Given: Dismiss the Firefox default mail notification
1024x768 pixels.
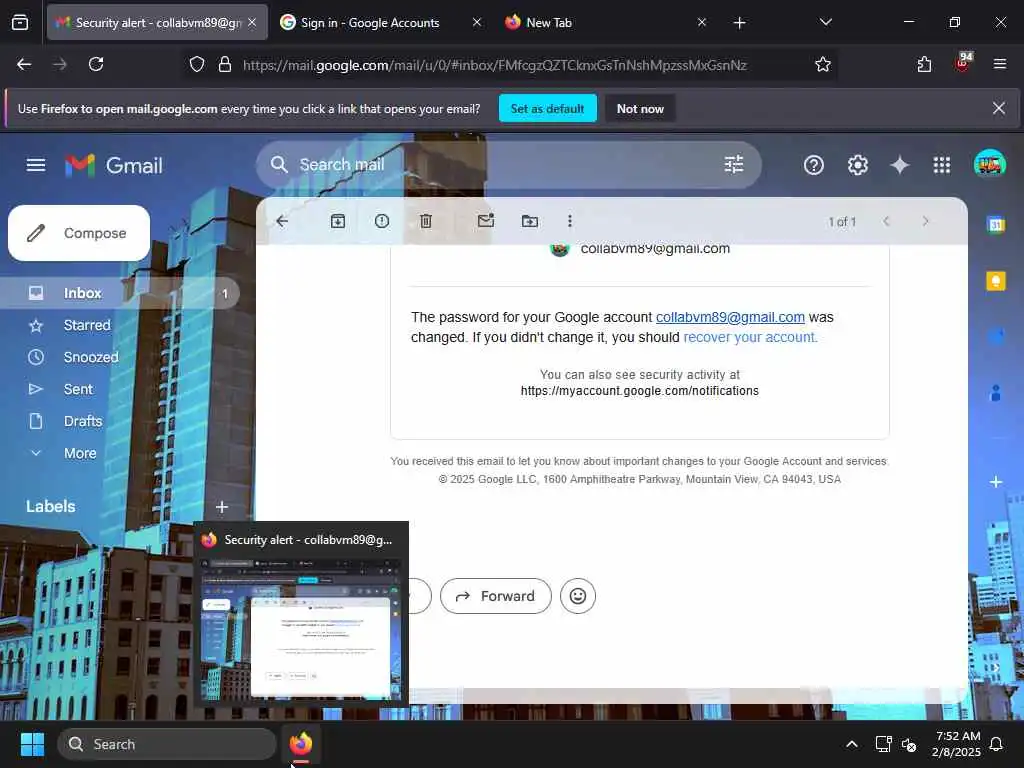Looking at the screenshot, I should [x=999, y=108].
